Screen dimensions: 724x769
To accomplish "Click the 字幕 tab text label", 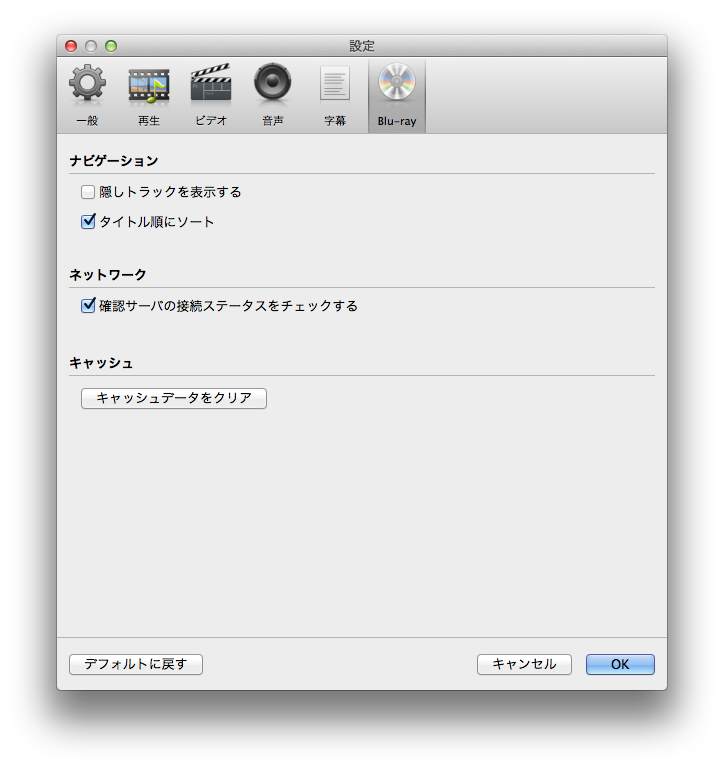I will click(335, 121).
